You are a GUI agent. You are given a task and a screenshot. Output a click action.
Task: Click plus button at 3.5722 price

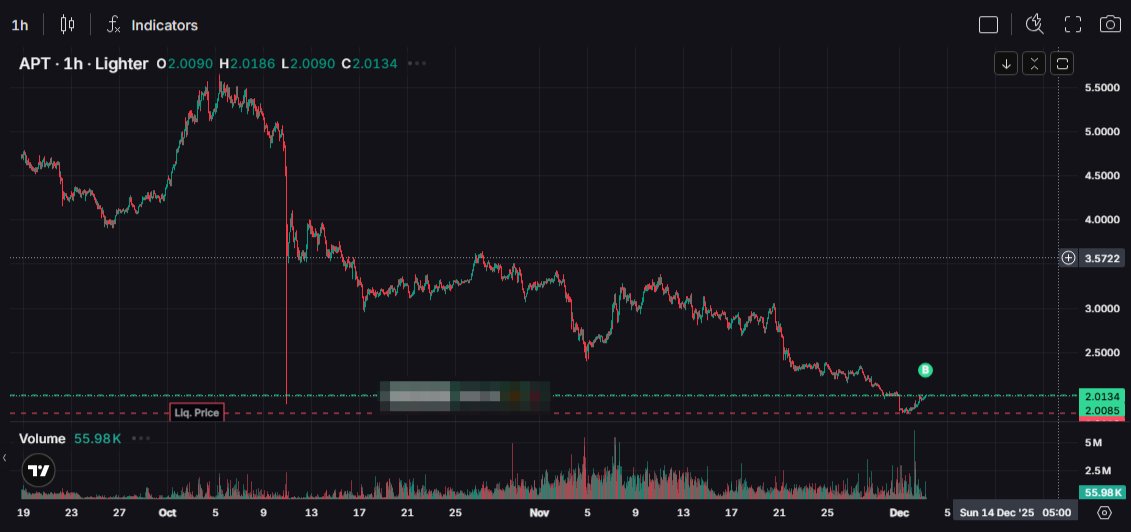(1068, 258)
